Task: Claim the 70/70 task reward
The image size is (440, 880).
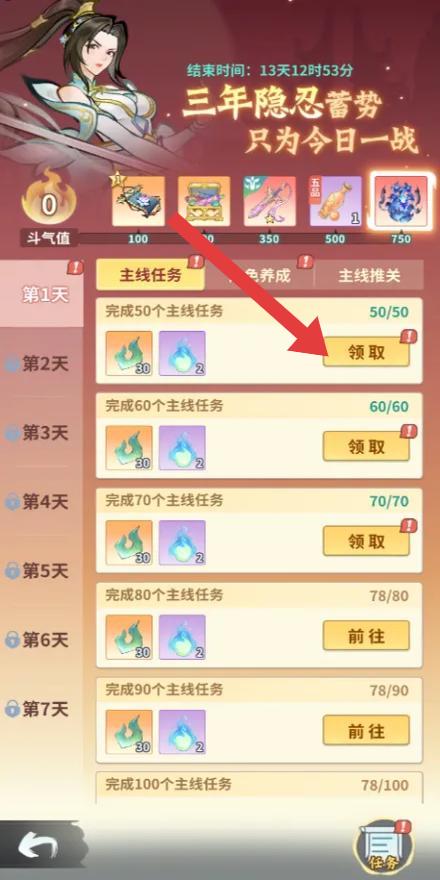Action: [x=366, y=541]
